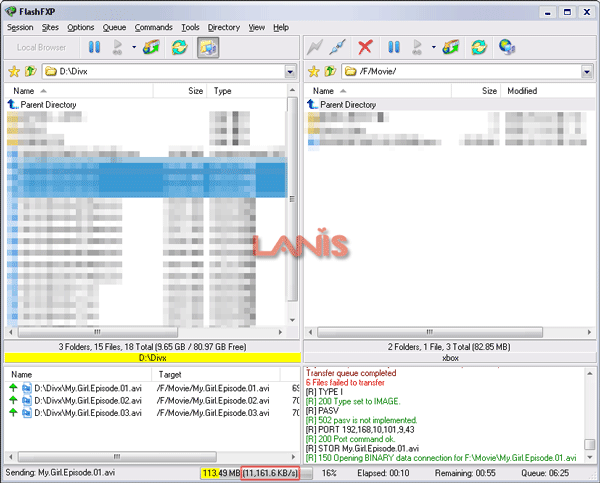Open the Commands menu
The height and width of the screenshot is (483, 600).
click(x=153, y=28)
